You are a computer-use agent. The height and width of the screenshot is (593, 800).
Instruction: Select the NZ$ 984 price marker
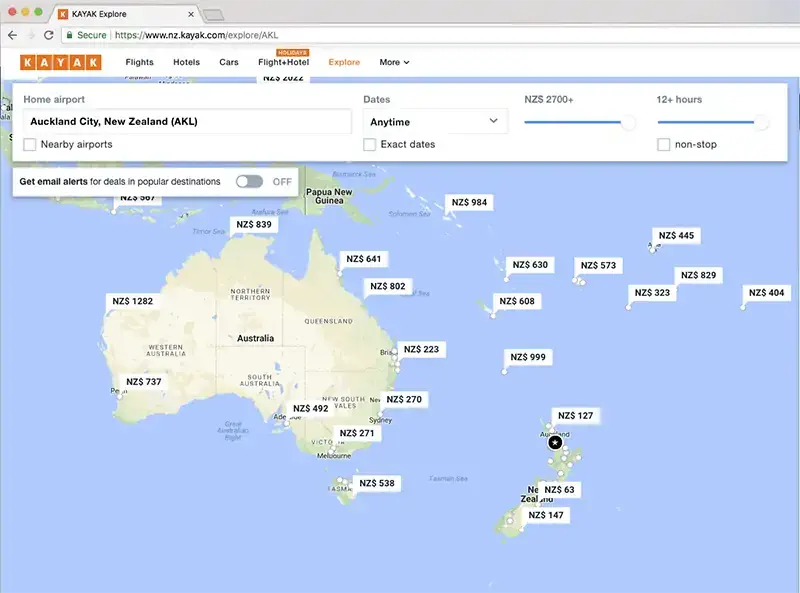point(469,202)
